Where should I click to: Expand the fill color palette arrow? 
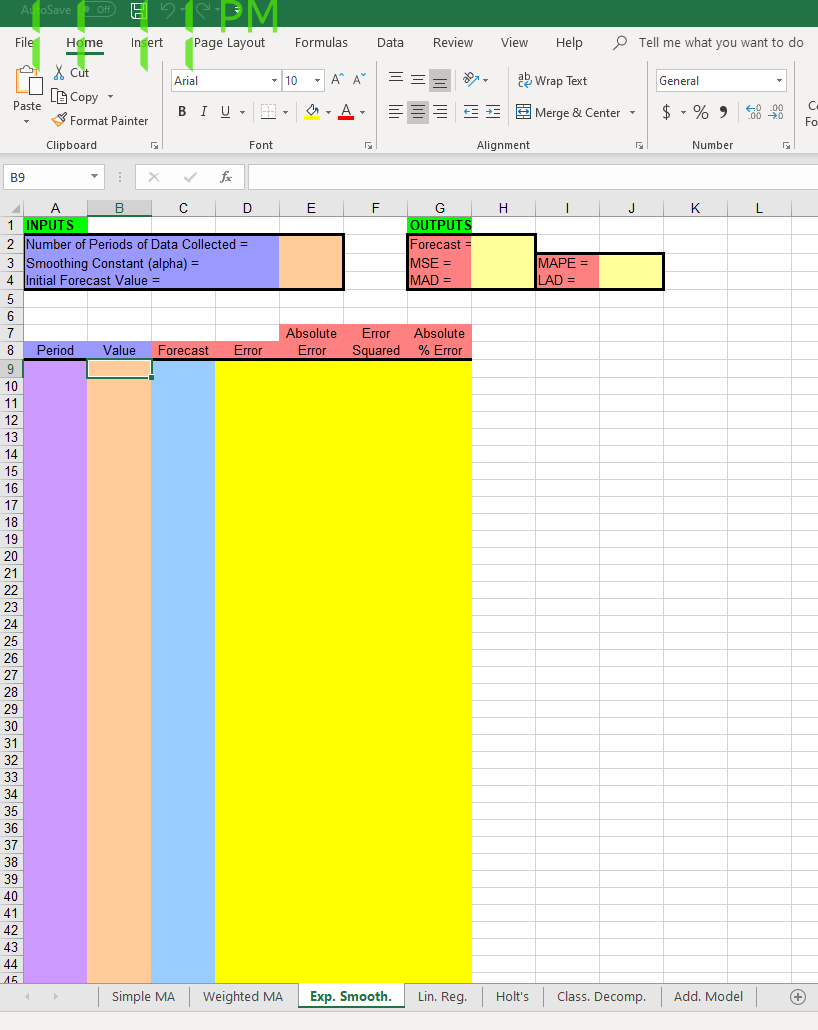tap(328, 112)
